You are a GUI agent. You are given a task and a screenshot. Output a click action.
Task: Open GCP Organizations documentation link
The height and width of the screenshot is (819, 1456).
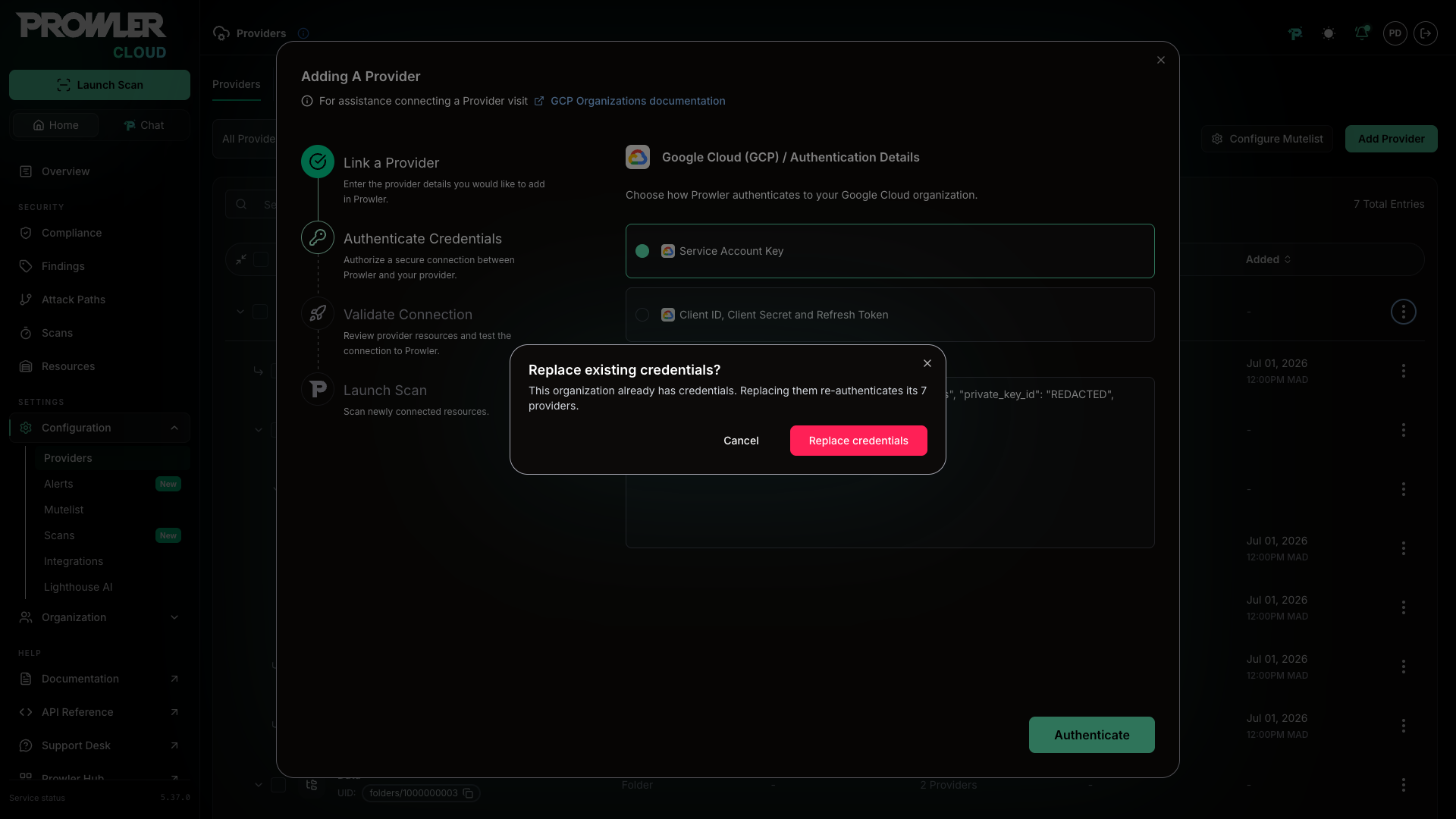pos(638,101)
